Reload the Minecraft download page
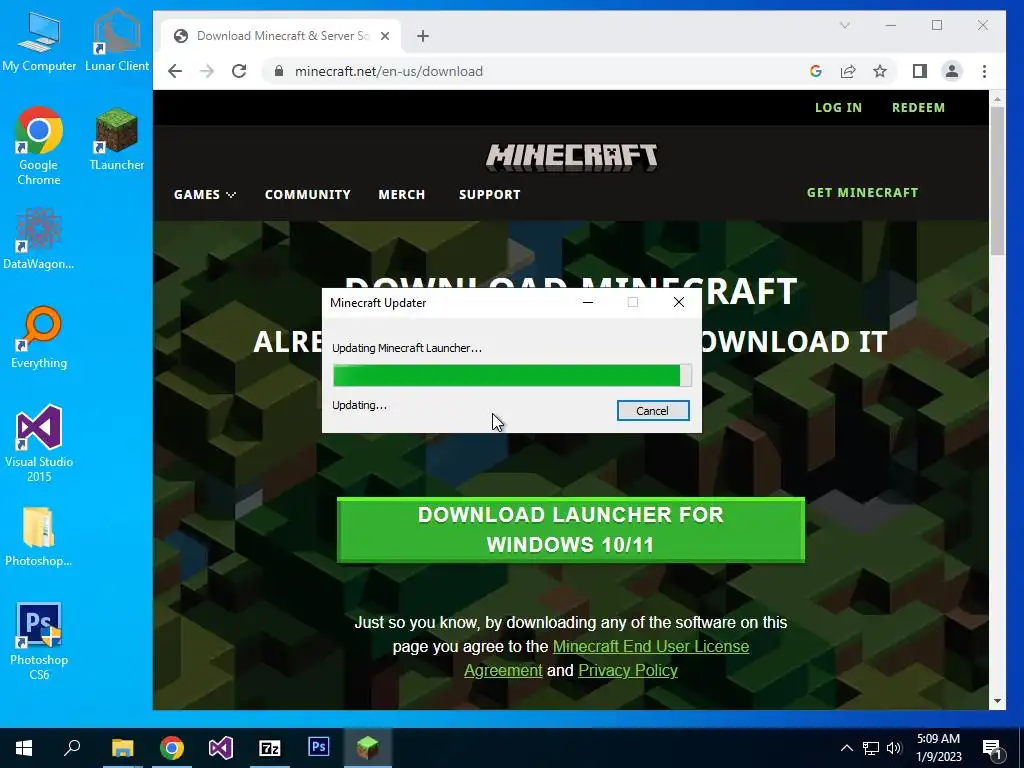The height and width of the screenshot is (768, 1024). pos(239,71)
